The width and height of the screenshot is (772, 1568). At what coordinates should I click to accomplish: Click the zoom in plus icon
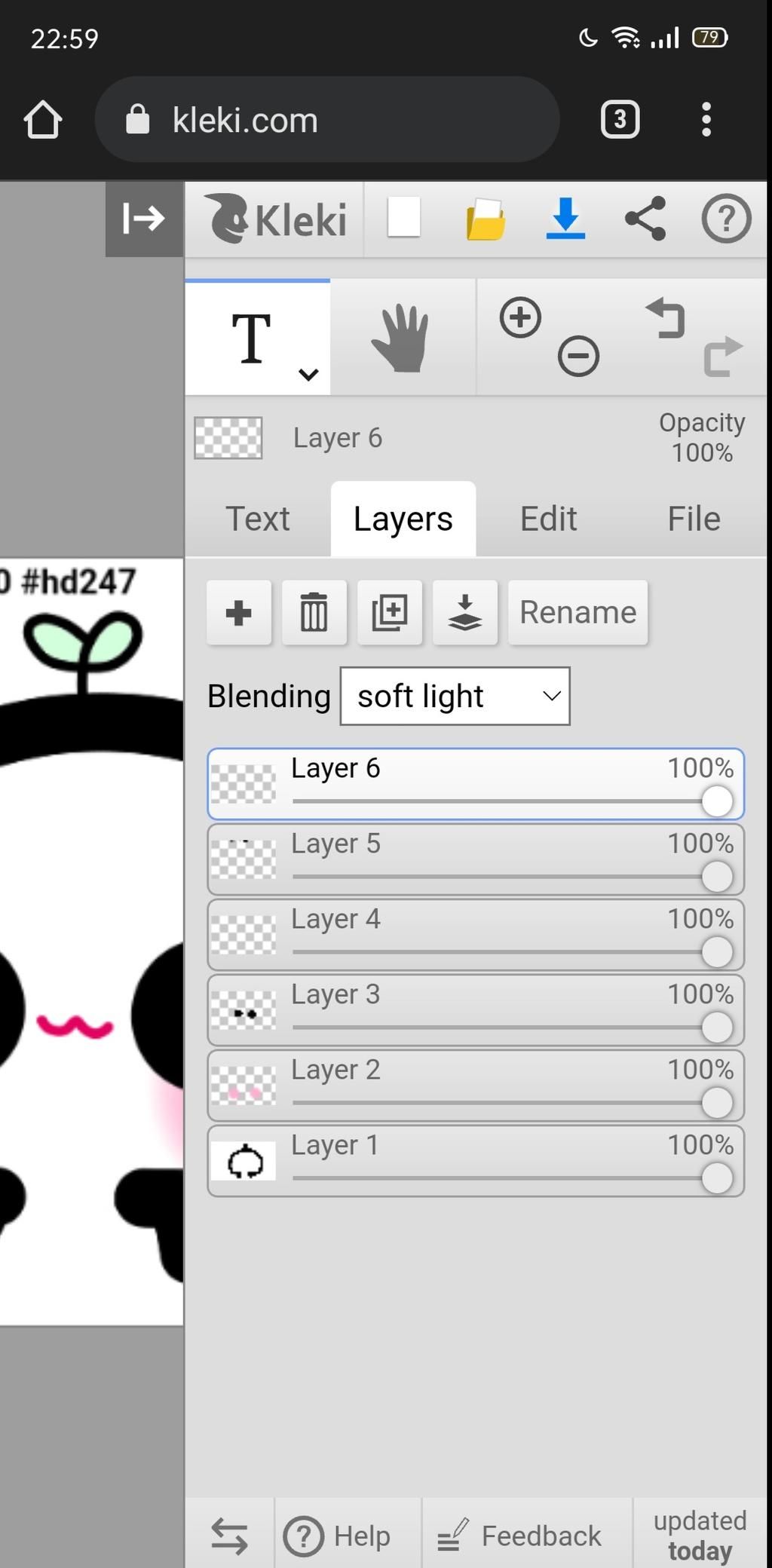pyautogui.click(x=520, y=317)
